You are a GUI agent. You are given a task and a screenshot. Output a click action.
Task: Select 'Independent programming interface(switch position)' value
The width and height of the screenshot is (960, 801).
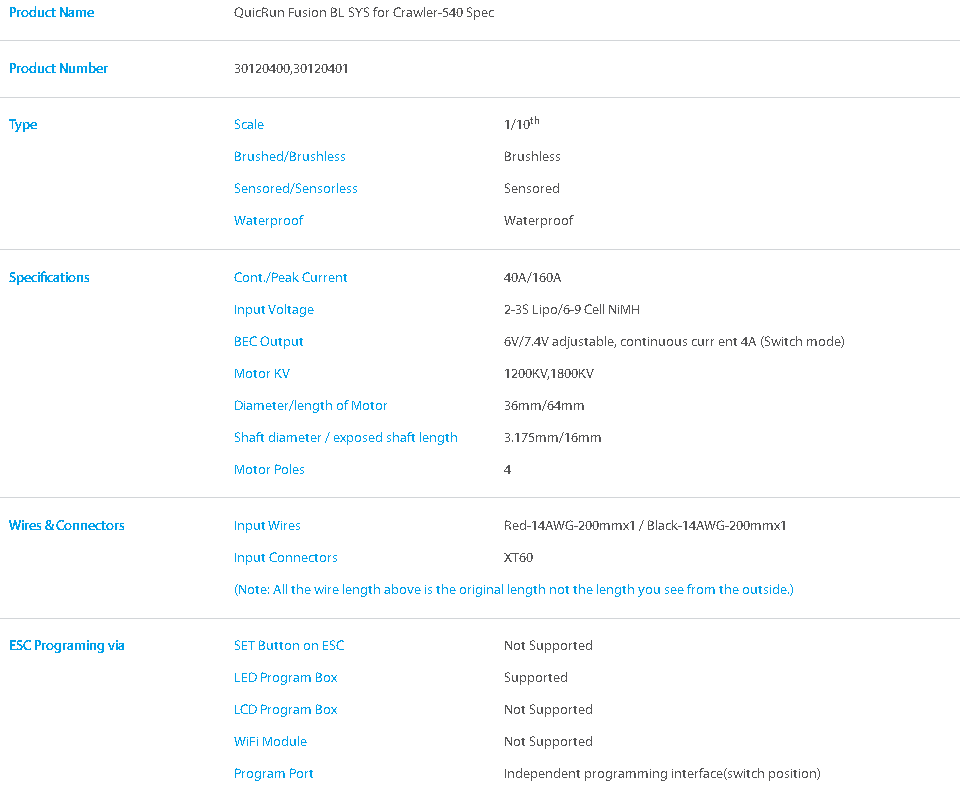coord(662,774)
